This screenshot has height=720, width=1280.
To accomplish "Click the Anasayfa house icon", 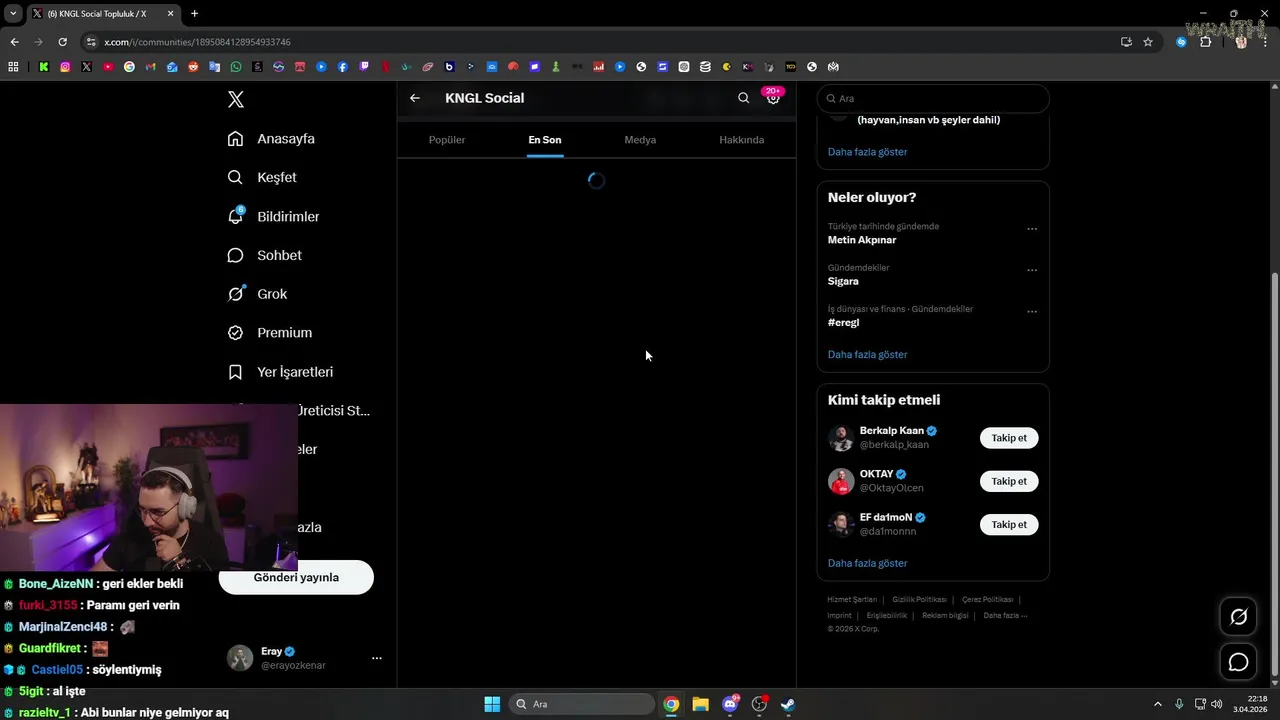I will coord(235,139).
